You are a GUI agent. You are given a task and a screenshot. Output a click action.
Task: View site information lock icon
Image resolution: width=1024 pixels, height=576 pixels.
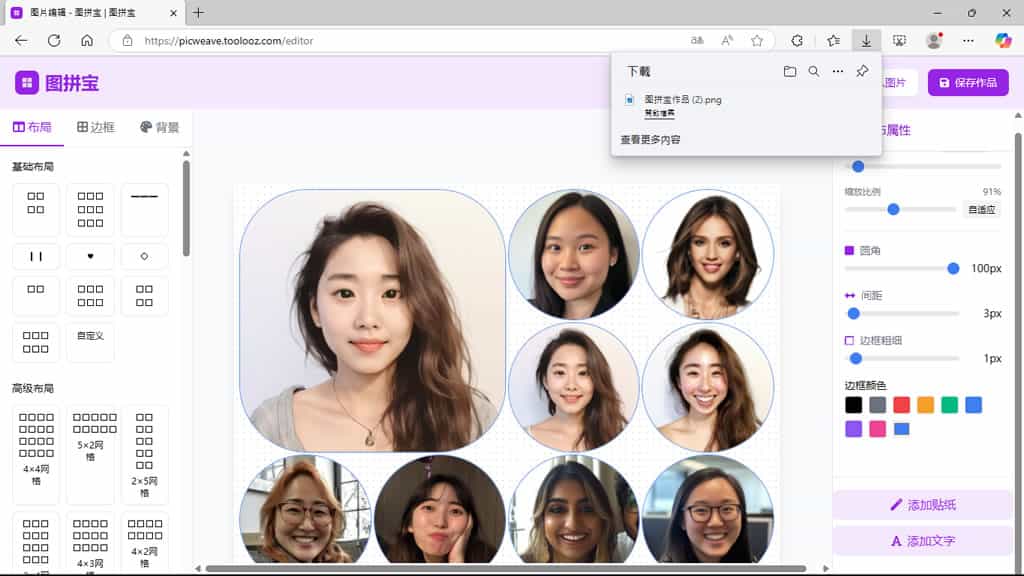[x=128, y=40]
